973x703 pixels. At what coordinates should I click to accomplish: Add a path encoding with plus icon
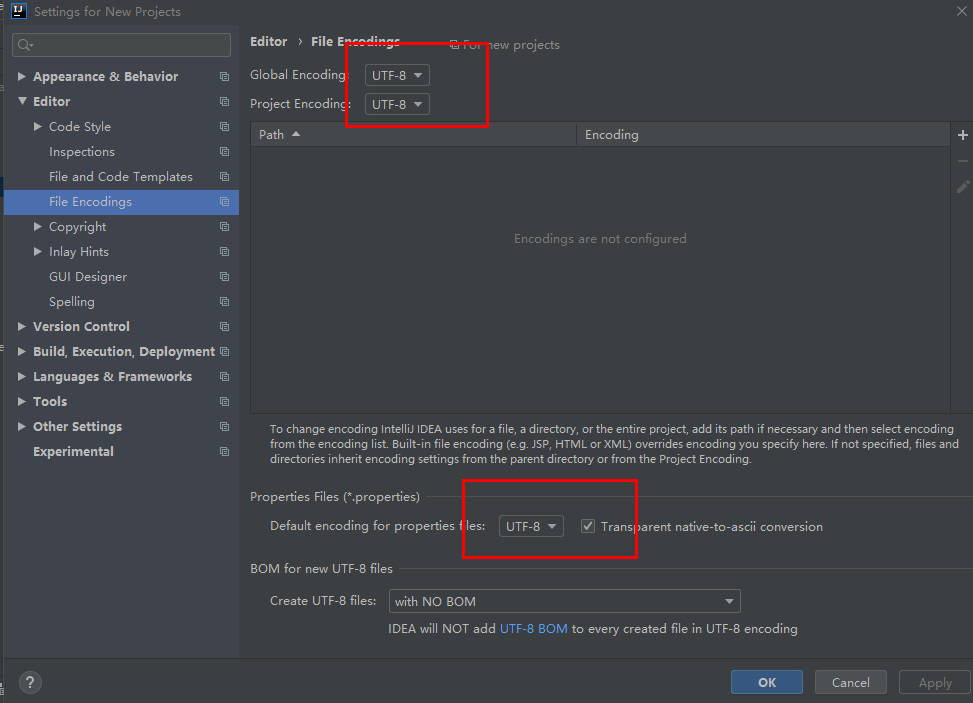pos(962,135)
